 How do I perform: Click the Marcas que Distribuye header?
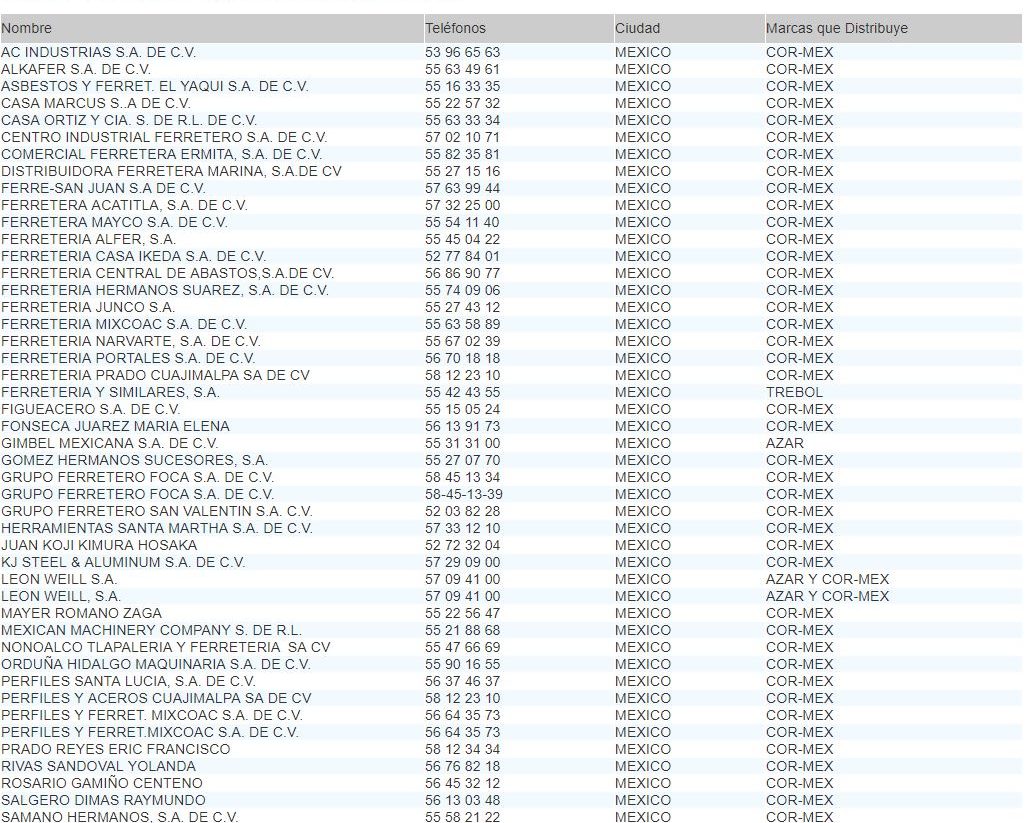(x=837, y=28)
